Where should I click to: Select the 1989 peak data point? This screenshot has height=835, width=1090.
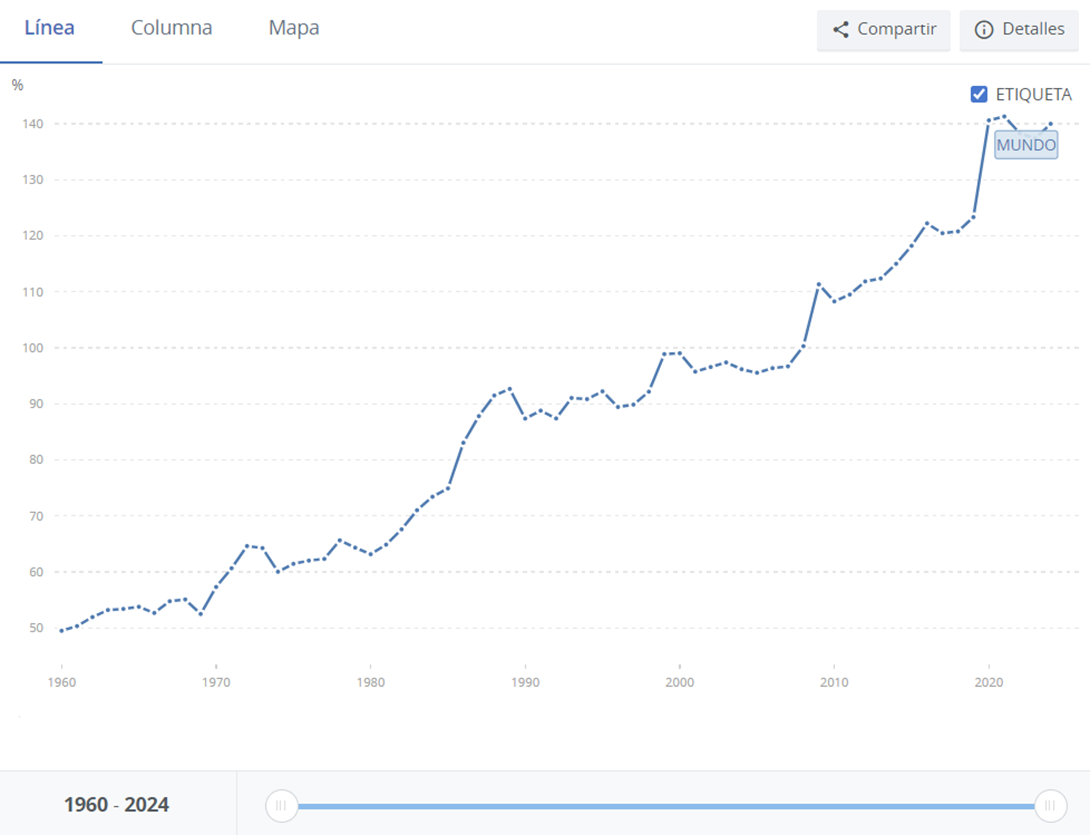(x=510, y=389)
